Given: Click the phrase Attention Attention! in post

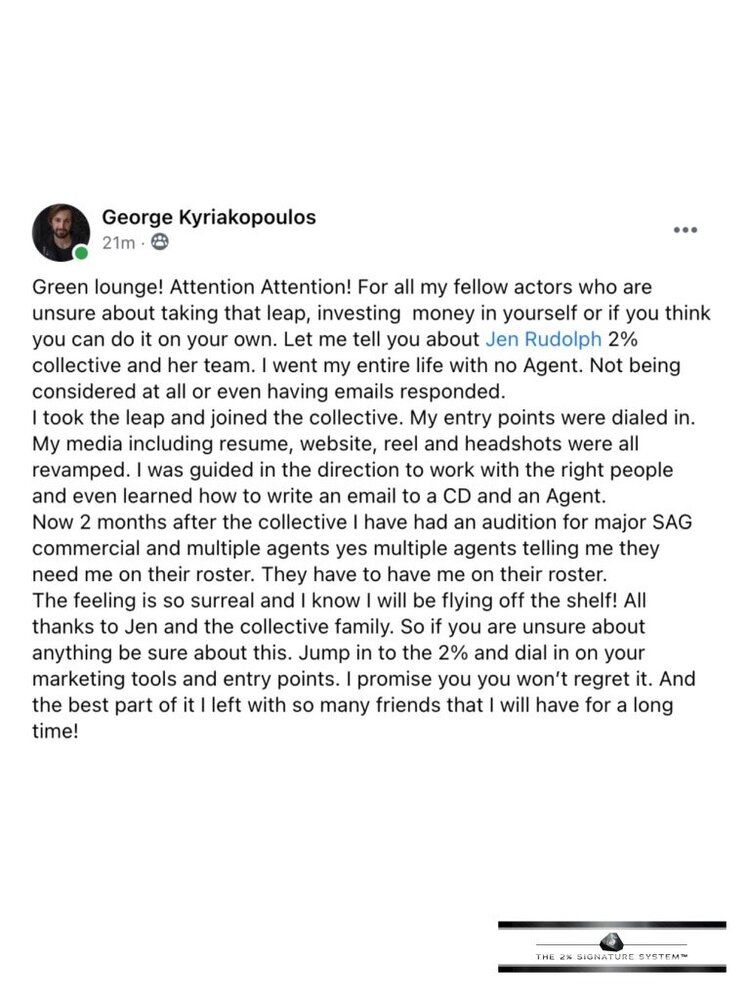Looking at the screenshot, I should (261, 287).
